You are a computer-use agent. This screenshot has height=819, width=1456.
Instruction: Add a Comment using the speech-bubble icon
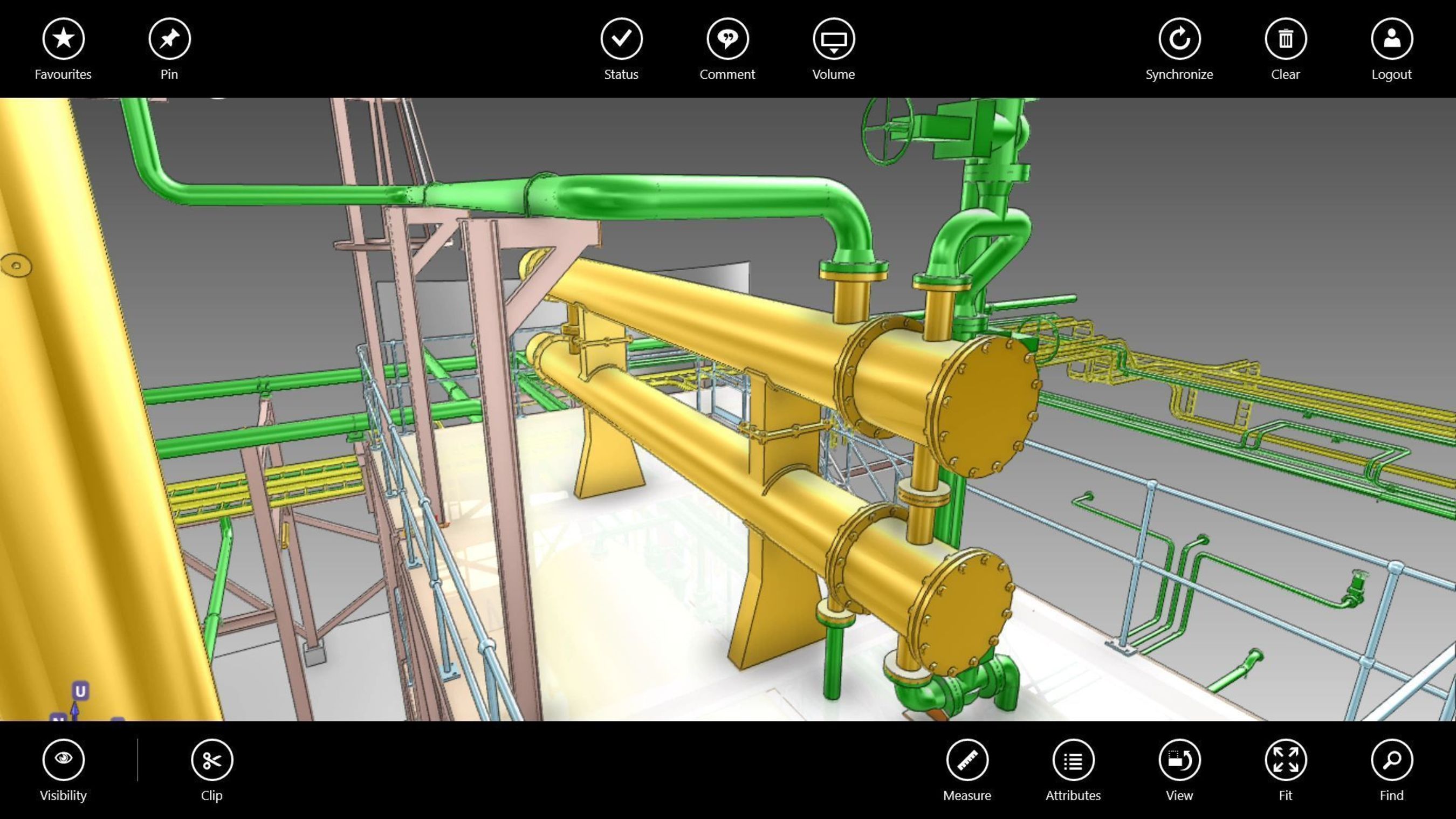click(x=727, y=38)
